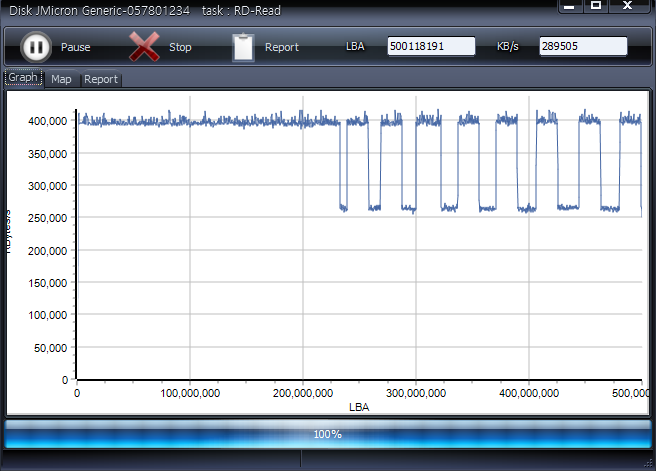Click the LBA axis title under graph

coord(359,407)
